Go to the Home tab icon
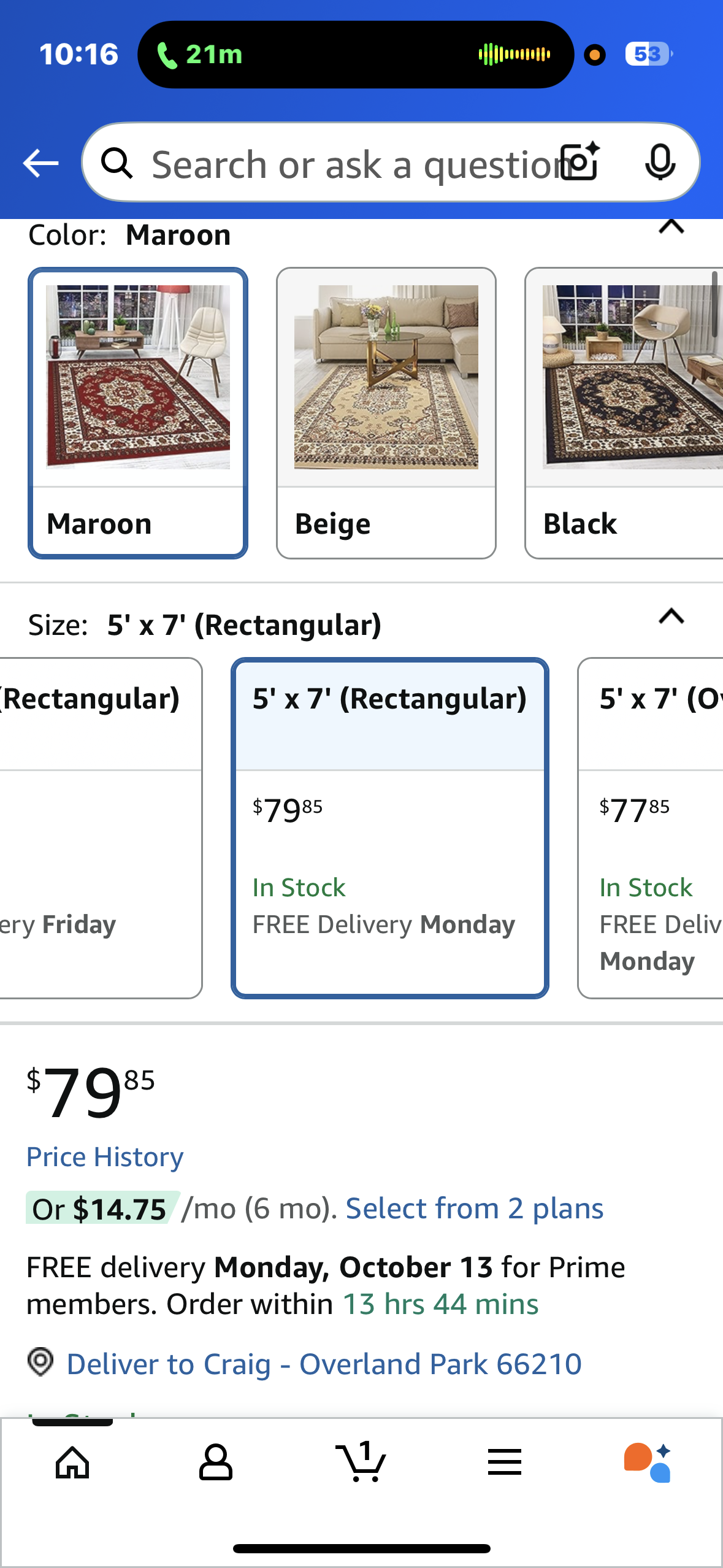723x1568 pixels. tap(72, 1462)
